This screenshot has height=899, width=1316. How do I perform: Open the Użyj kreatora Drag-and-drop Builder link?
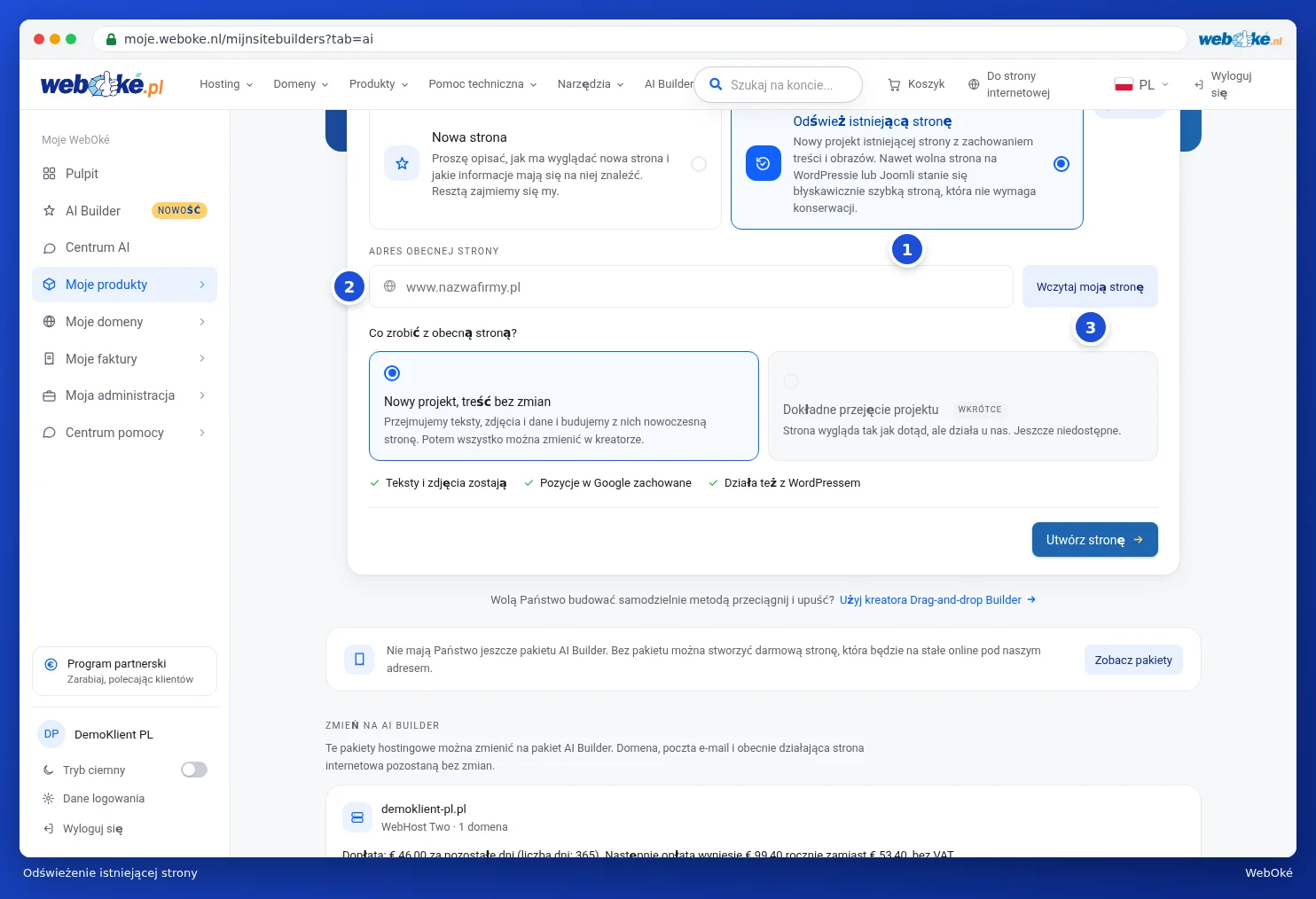coord(937,600)
